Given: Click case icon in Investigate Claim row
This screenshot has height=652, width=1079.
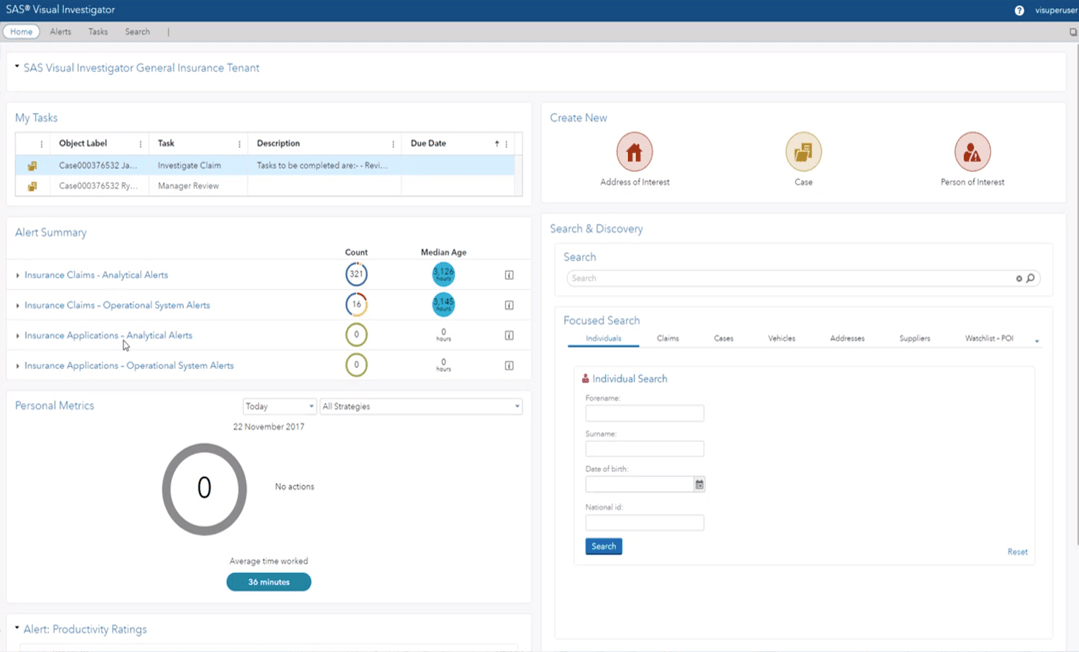Looking at the screenshot, I should (32, 166).
